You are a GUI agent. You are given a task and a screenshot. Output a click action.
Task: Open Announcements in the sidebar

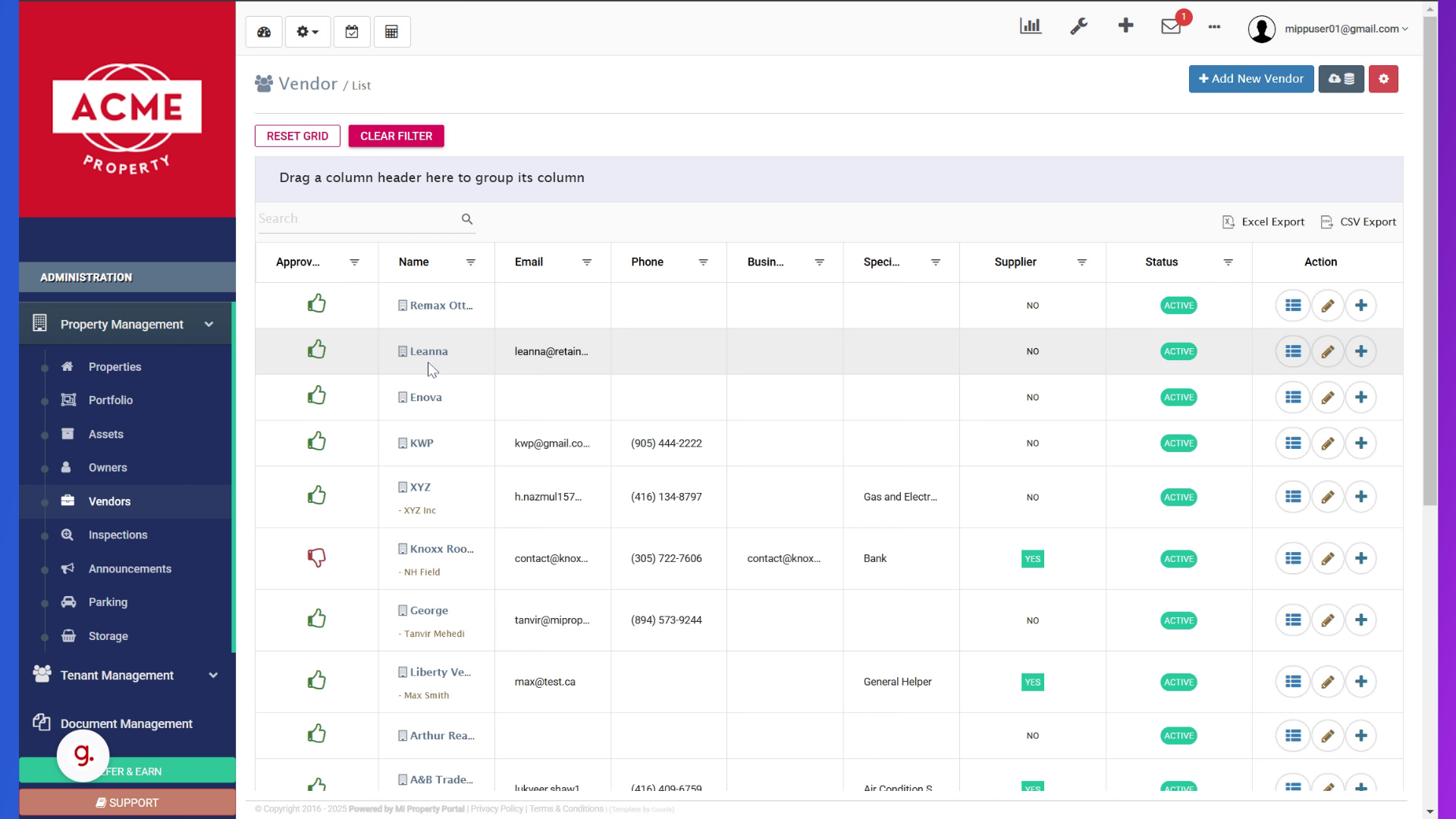pyautogui.click(x=130, y=569)
